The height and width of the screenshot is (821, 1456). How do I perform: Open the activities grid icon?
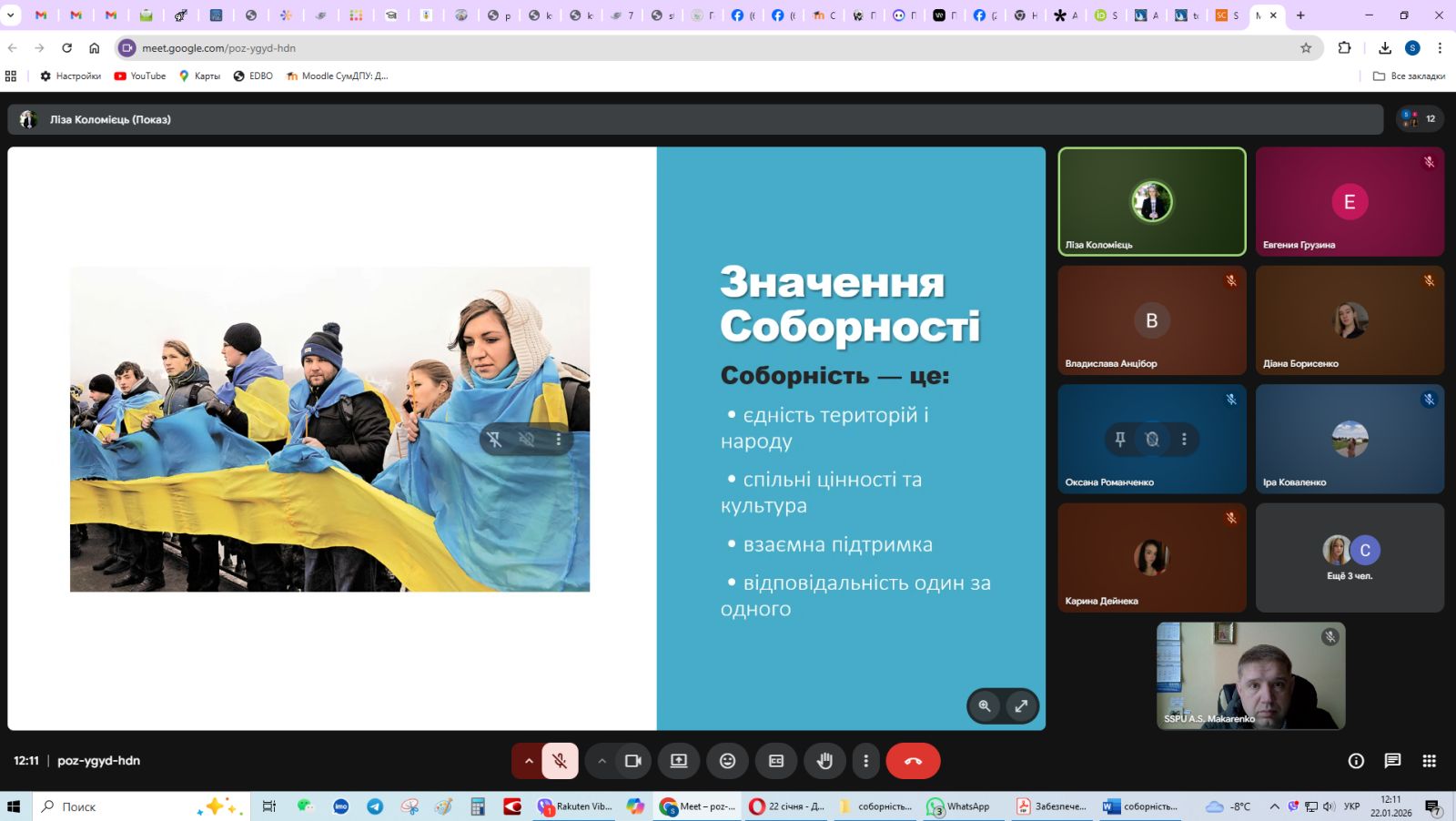tap(1430, 761)
